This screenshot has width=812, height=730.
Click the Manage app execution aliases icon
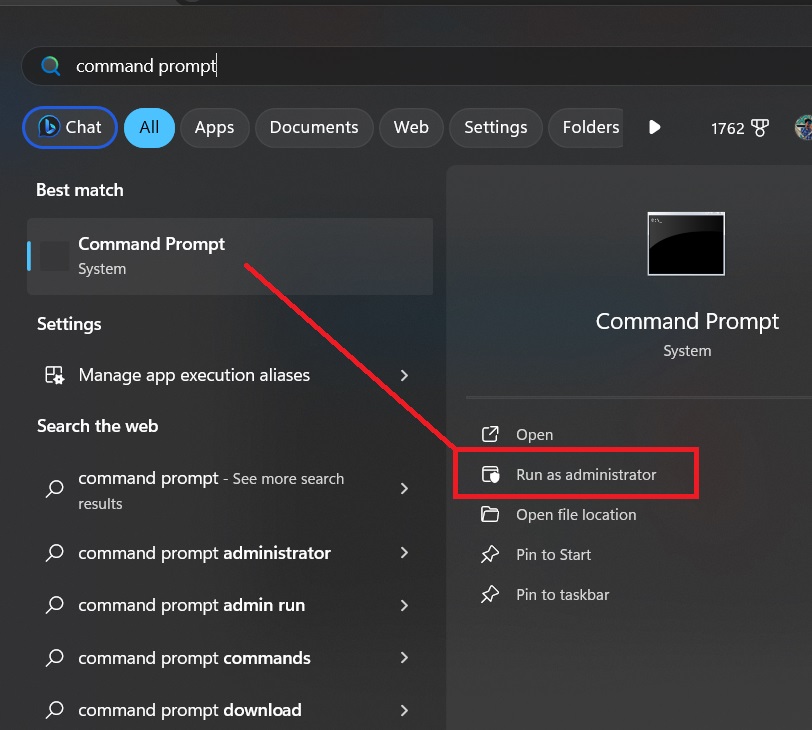click(54, 376)
